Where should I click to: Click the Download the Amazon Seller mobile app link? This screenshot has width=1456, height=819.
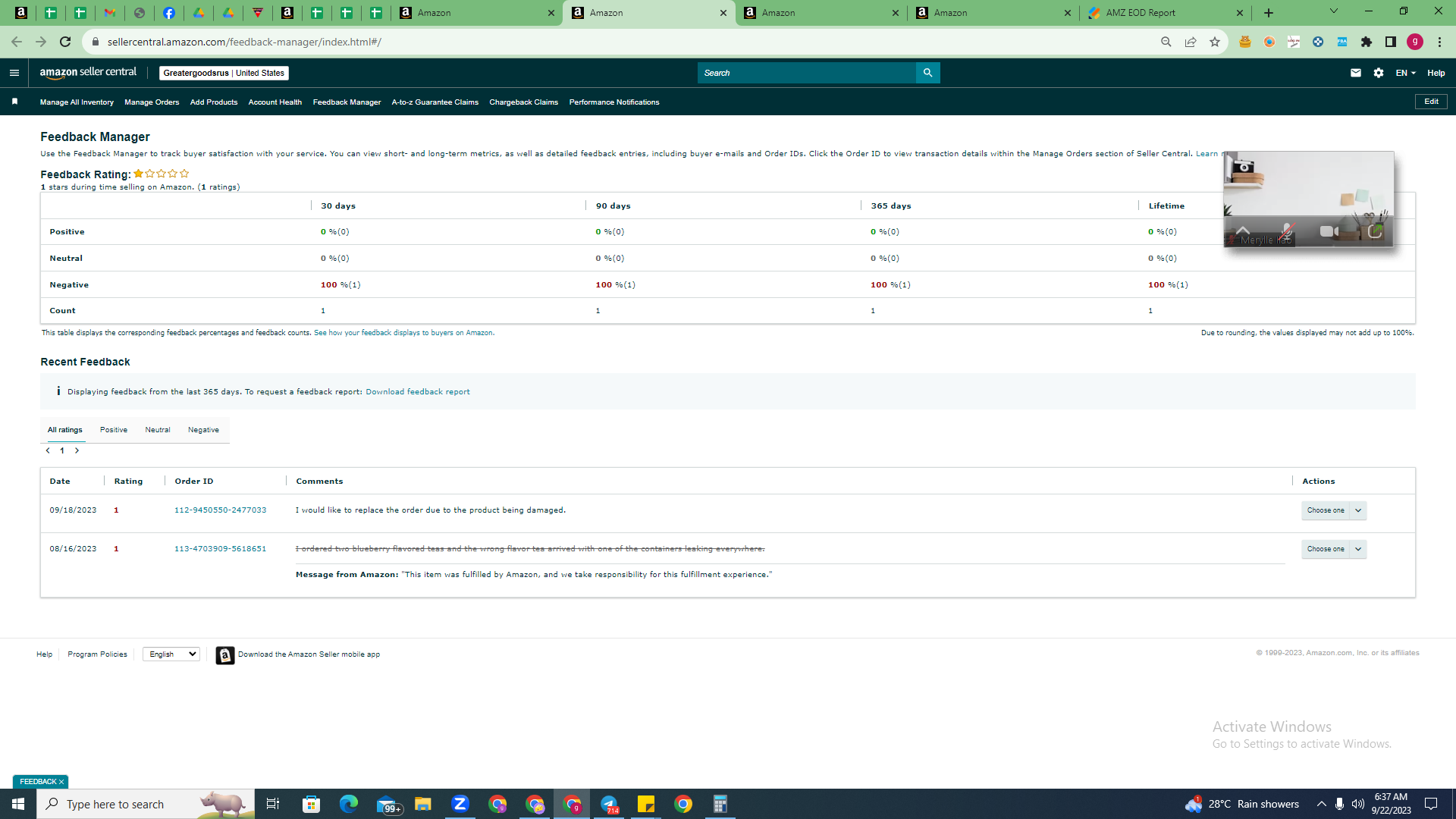coord(309,654)
